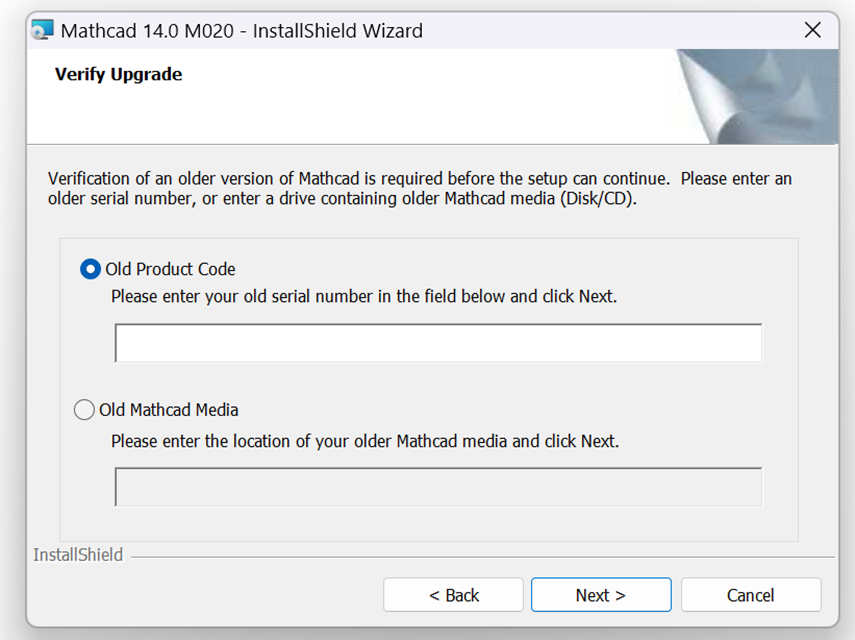The width and height of the screenshot is (855, 640).
Task: Select the Old Mathcad Media radio button
Action: (x=84, y=409)
